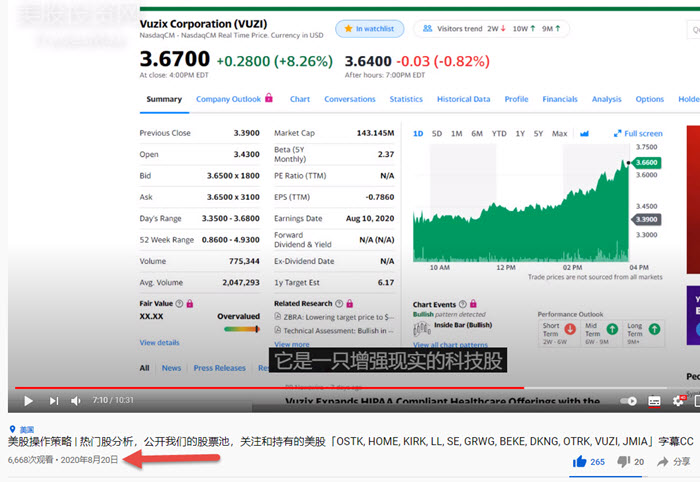
Task: Click the Fair Value help icon
Action: [179, 303]
